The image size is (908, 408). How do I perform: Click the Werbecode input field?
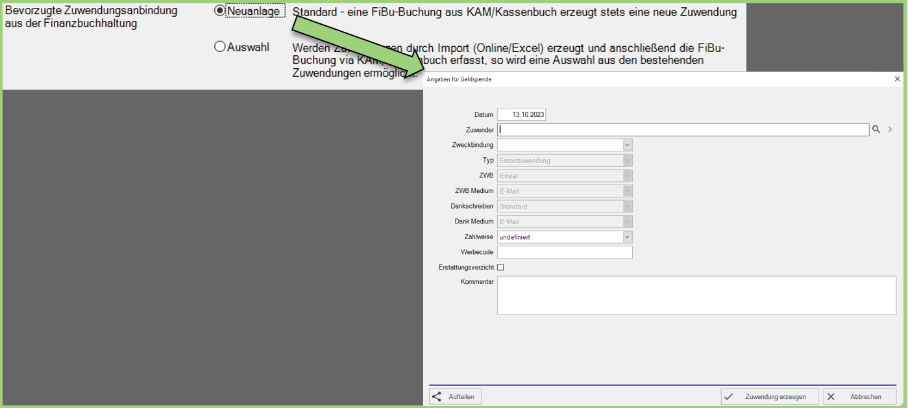[565, 252]
